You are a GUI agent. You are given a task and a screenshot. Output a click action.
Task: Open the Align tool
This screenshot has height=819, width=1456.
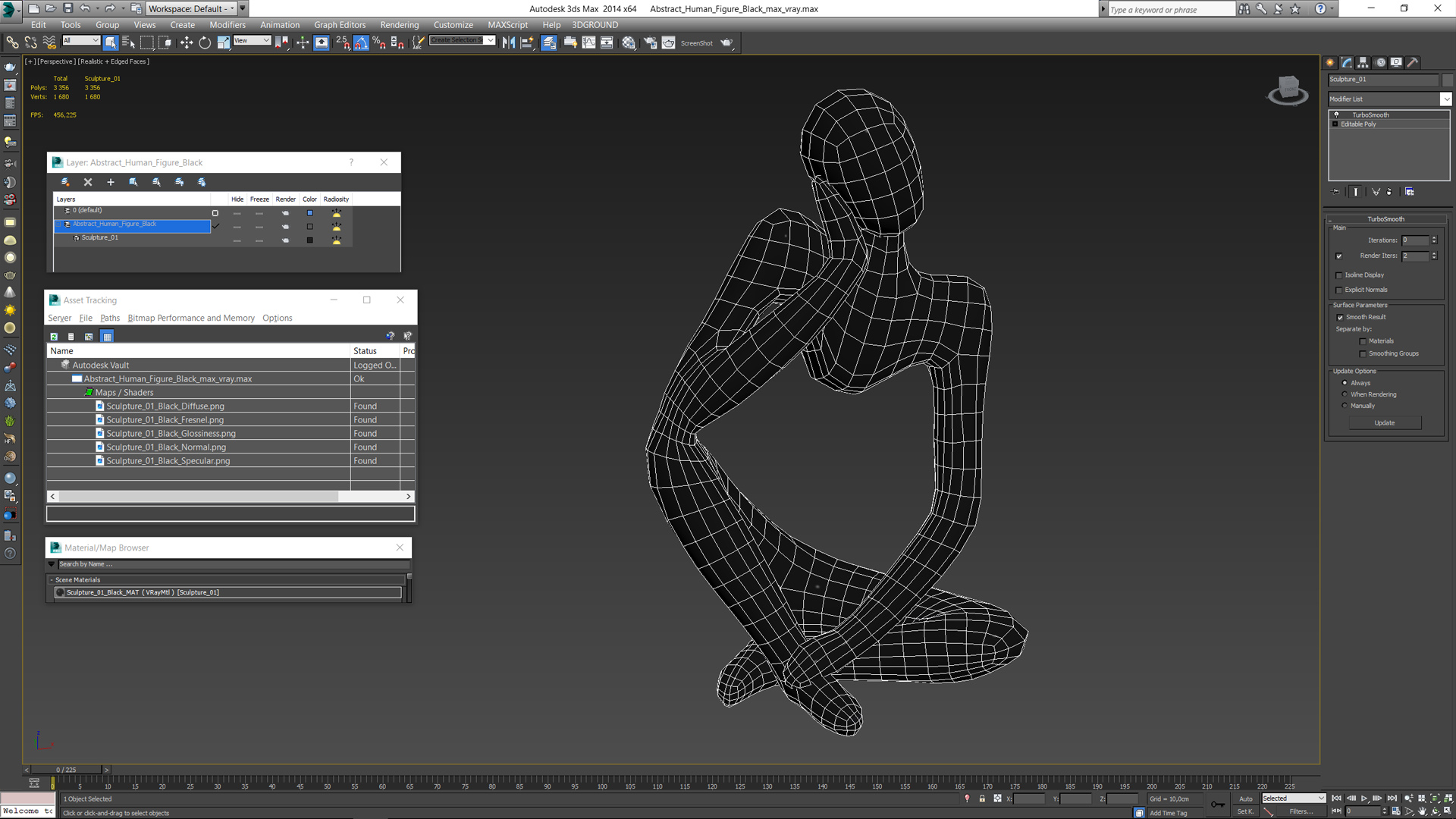527,42
